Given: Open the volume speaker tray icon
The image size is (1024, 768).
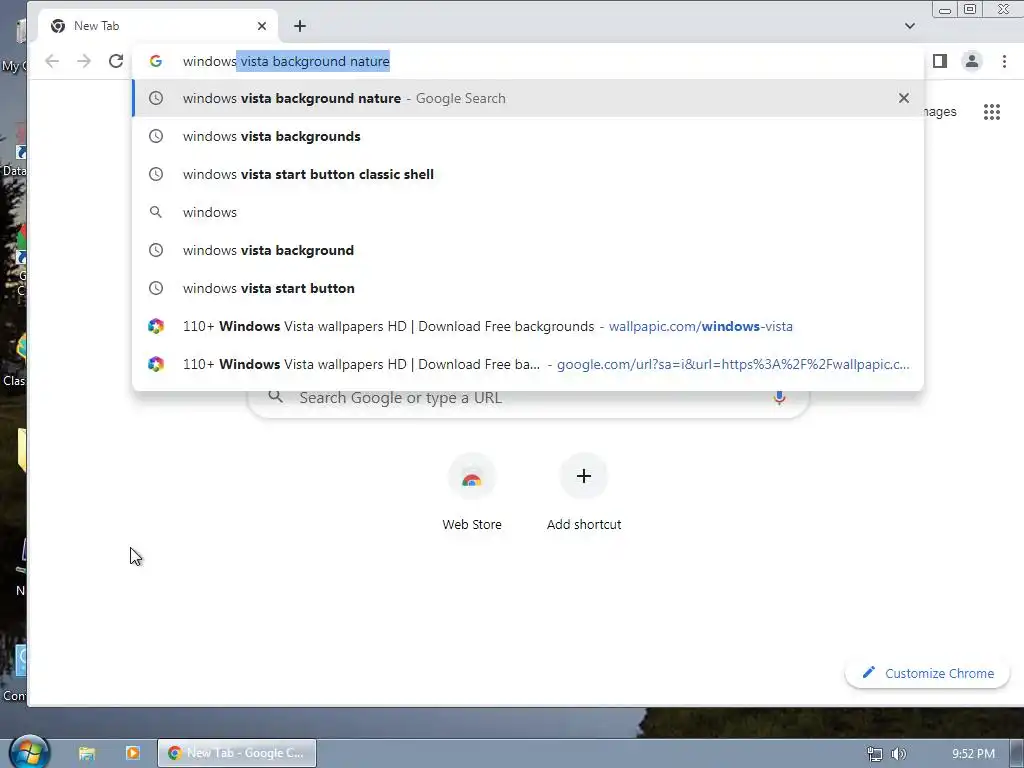Looking at the screenshot, I should click(899, 754).
